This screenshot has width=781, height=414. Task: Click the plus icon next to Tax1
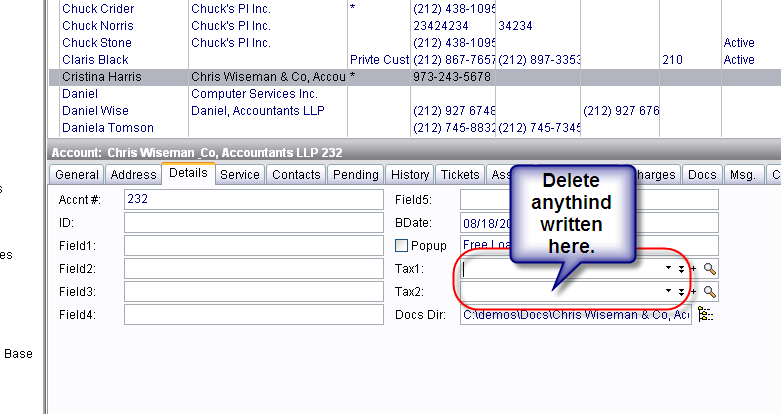[693, 269]
